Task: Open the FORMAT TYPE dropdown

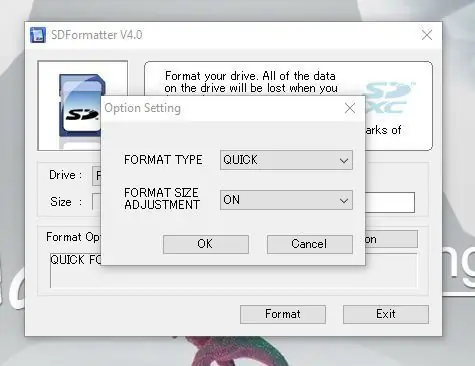Action: point(286,160)
